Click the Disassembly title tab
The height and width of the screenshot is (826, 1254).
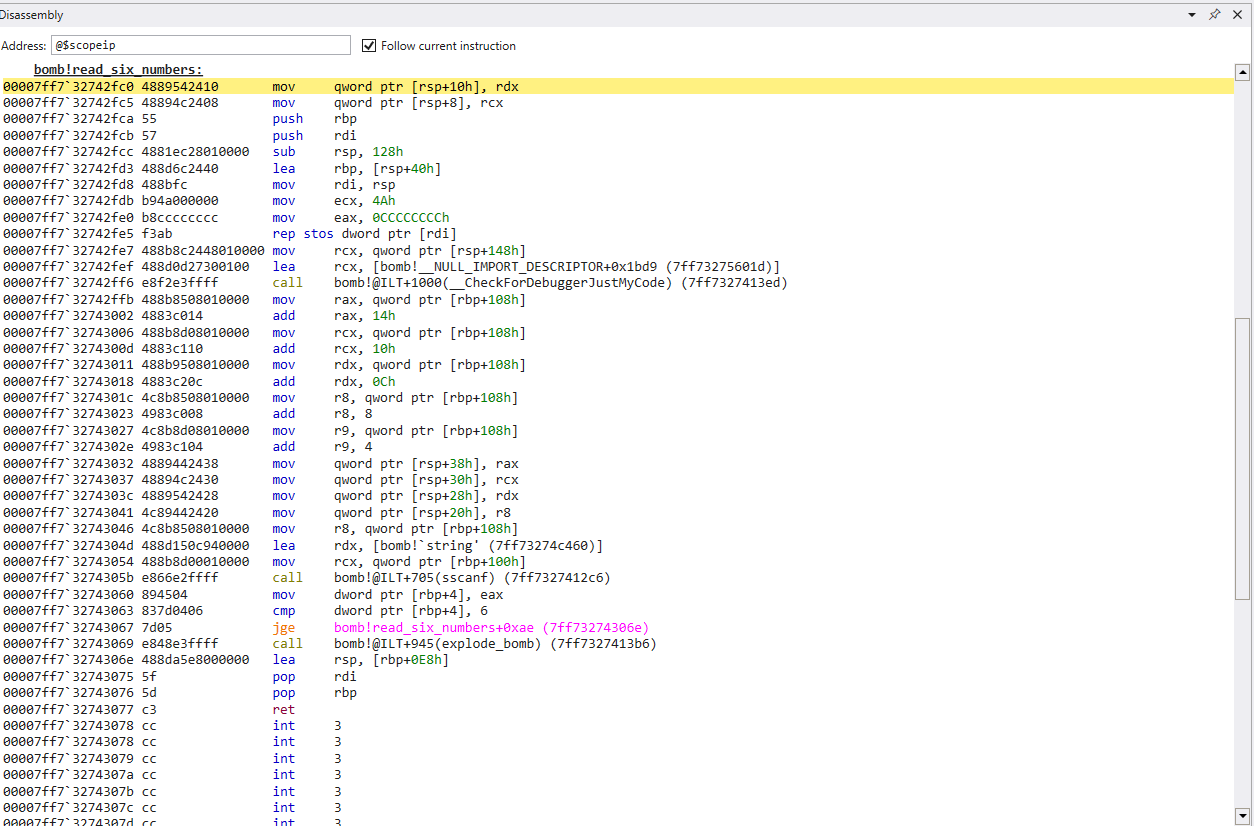[x=31, y=15]
